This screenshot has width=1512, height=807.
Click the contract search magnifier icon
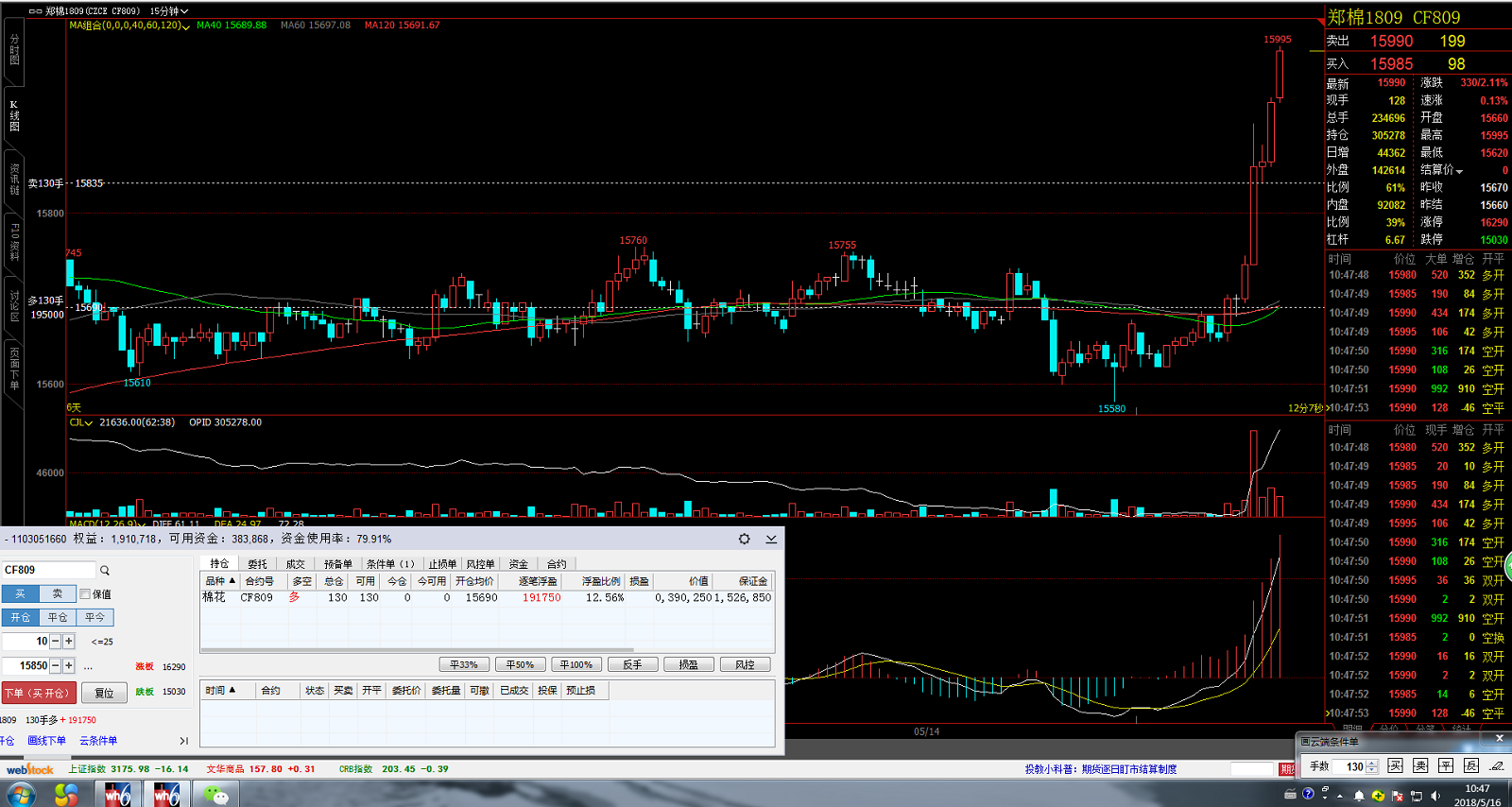[105, 571]
